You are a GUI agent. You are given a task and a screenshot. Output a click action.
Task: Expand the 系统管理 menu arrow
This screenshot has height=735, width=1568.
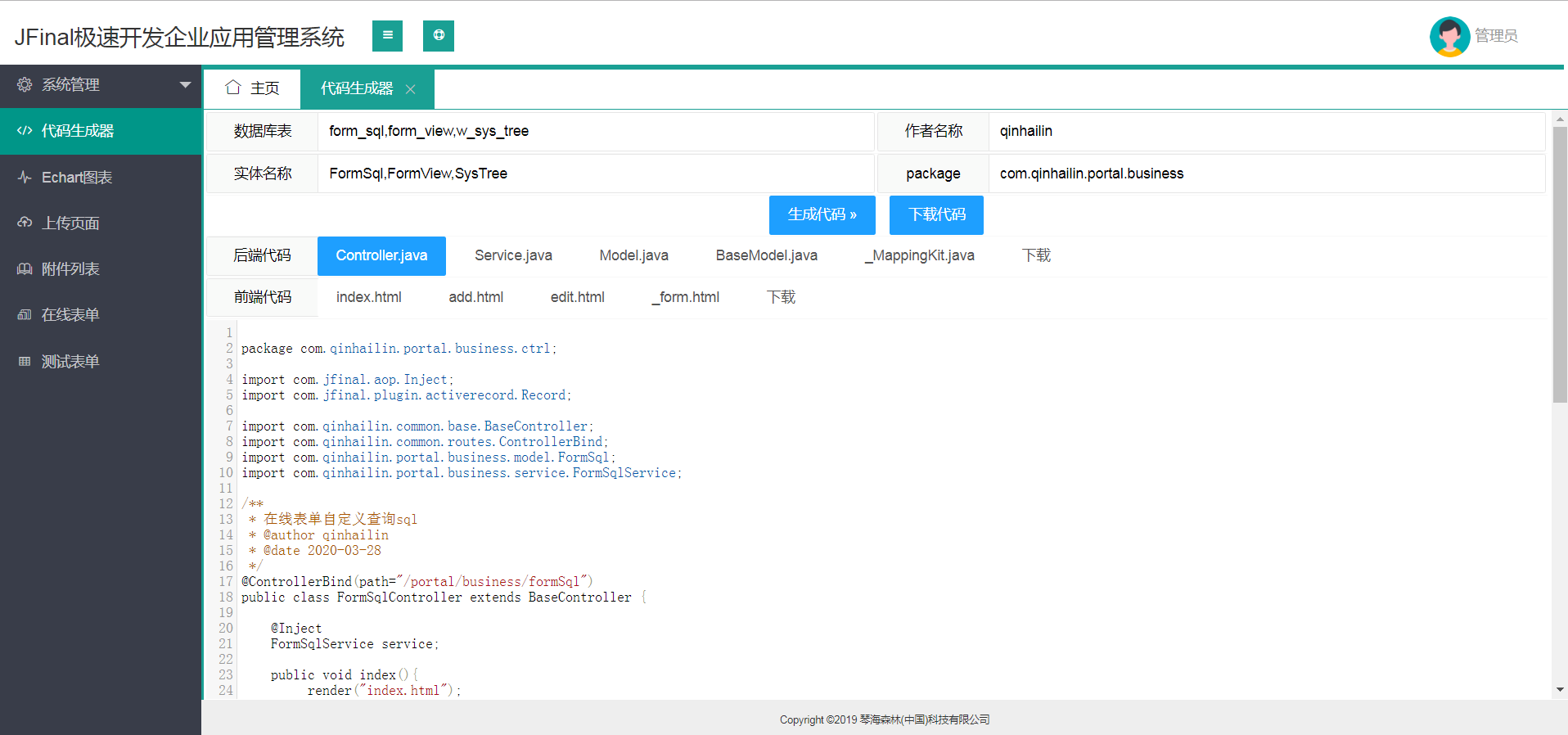(x=185, y=85)
